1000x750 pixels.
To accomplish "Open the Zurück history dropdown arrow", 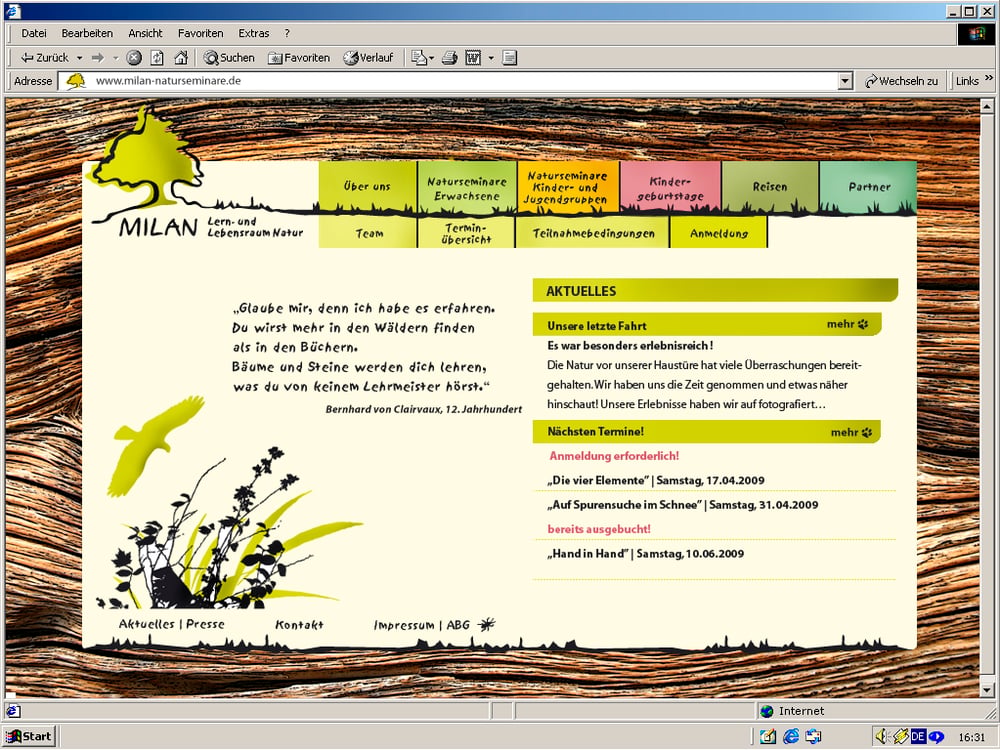I will (x=80, y=58).
